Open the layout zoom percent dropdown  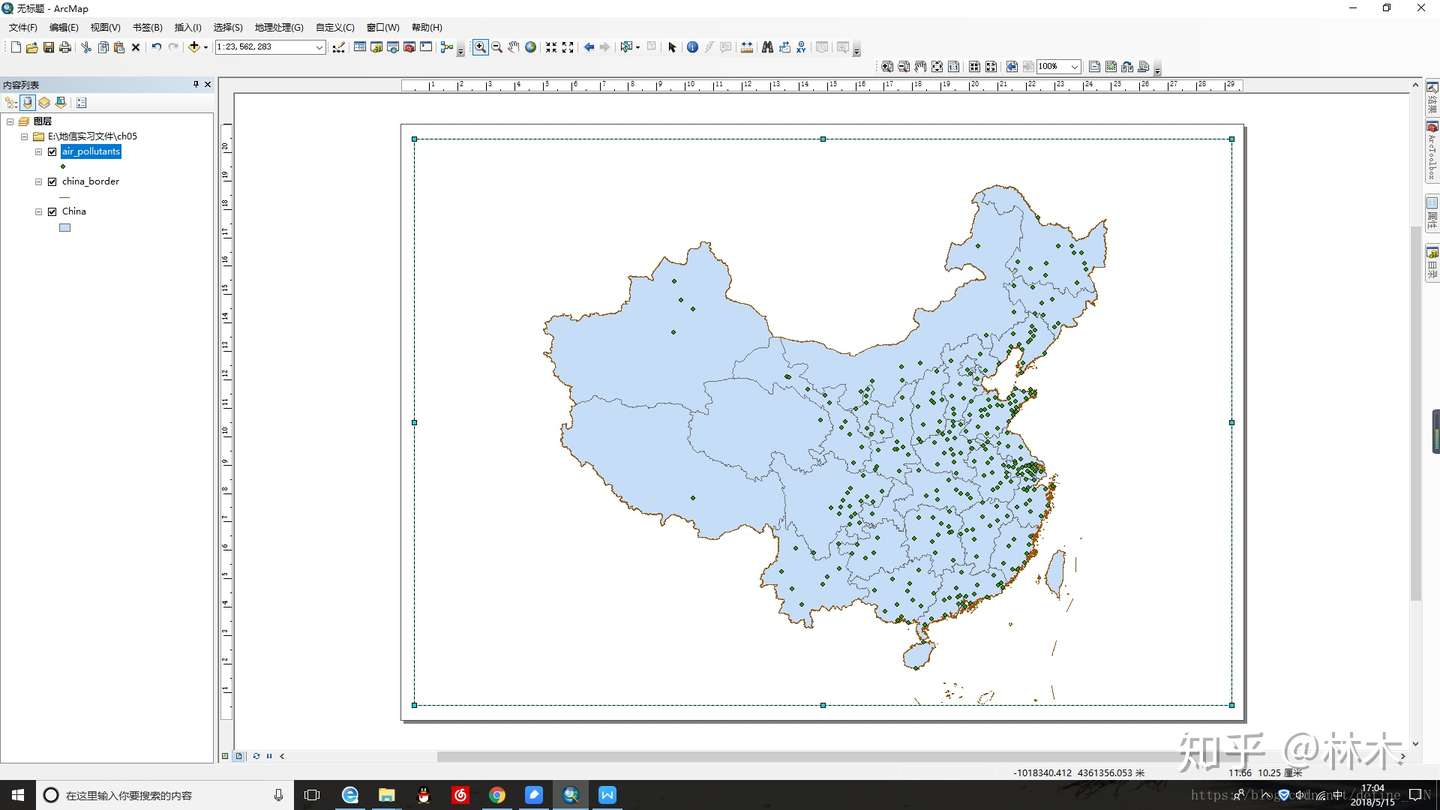[1075, 67]
